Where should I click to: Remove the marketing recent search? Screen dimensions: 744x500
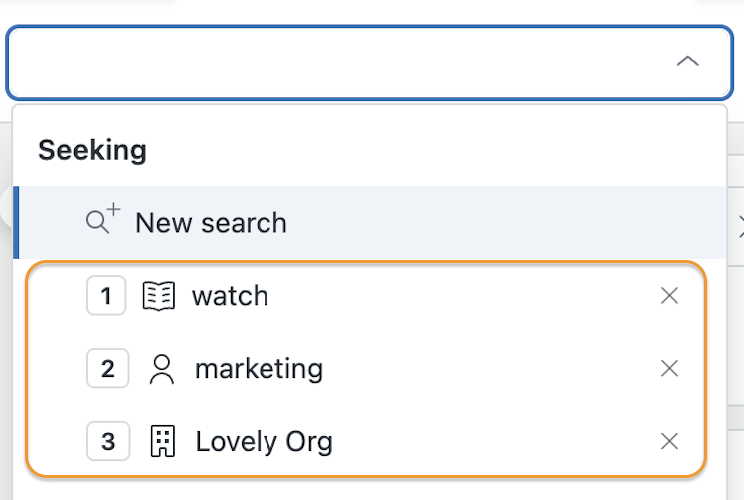tap(669, 368)
